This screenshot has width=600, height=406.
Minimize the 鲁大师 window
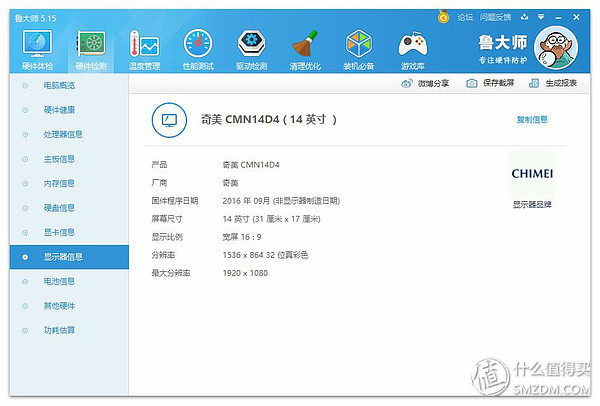[559, 18]
